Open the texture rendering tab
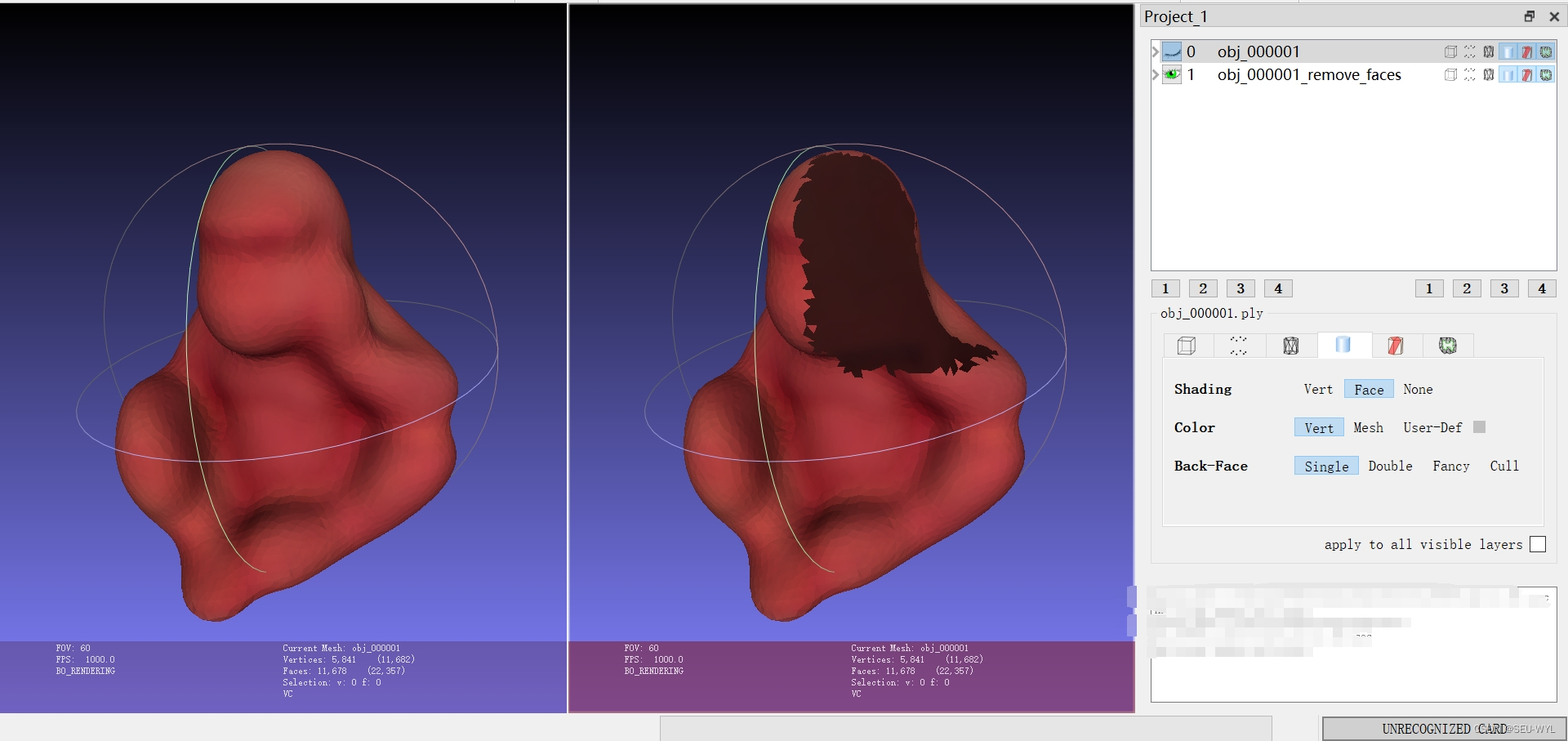Viewport: 1568px width, 741px height. (x=1449, y=345)
